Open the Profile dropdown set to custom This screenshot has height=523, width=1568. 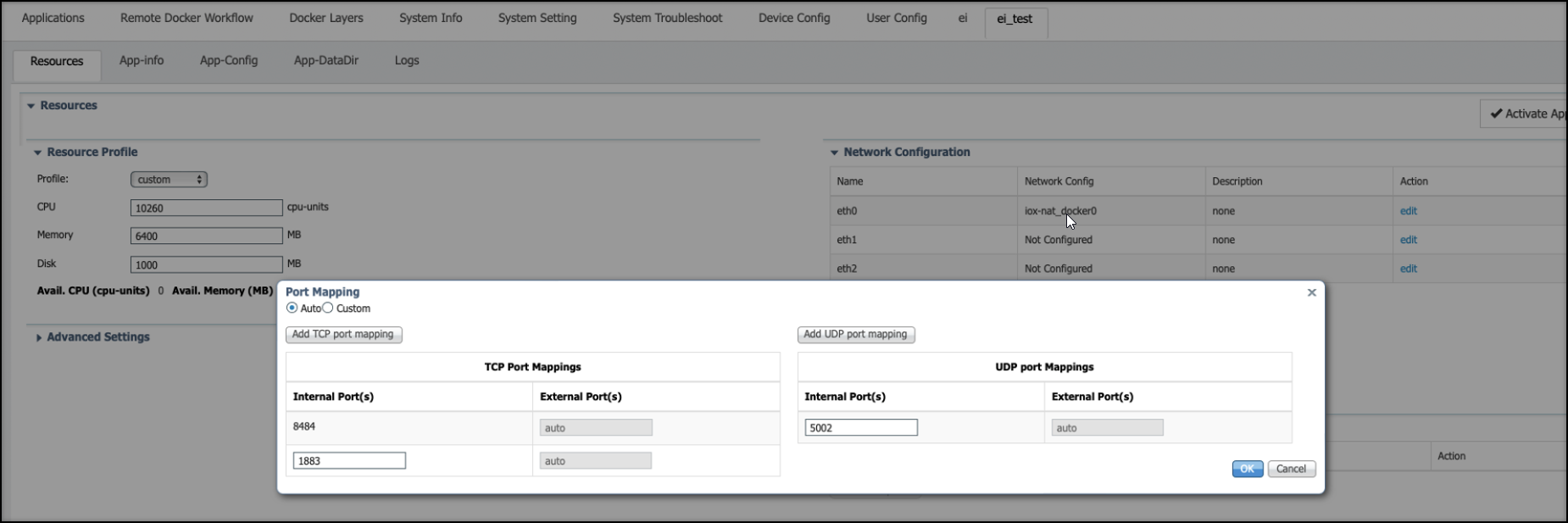tap(169, 180)
